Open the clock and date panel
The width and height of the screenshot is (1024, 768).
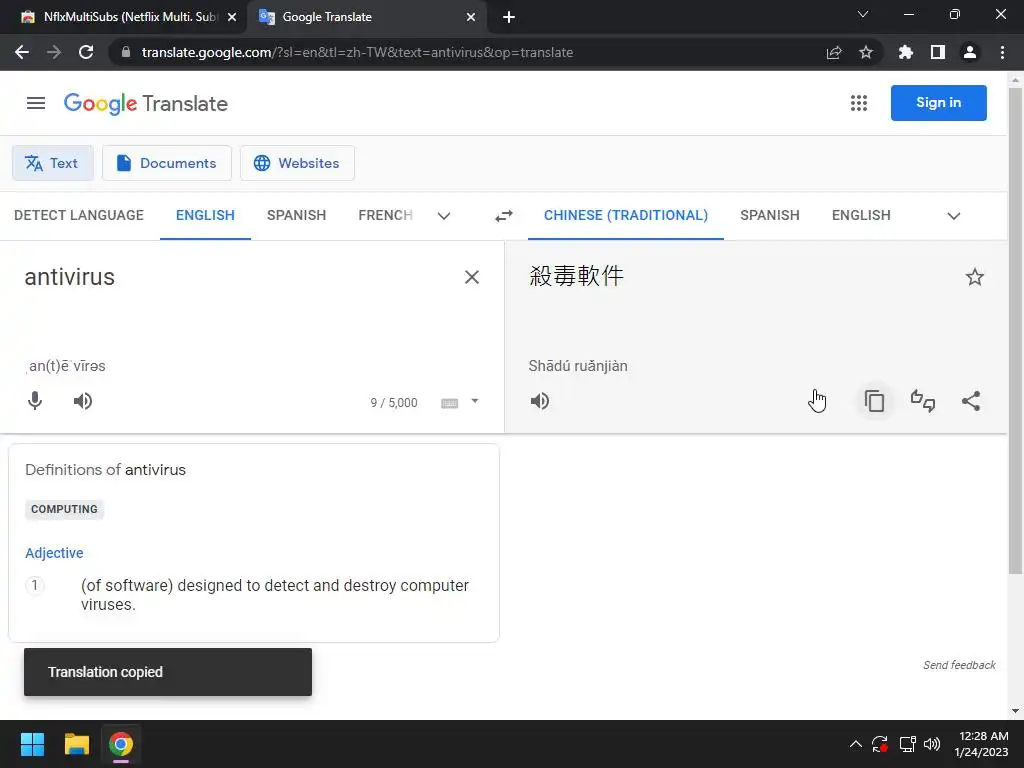[982, 744]
